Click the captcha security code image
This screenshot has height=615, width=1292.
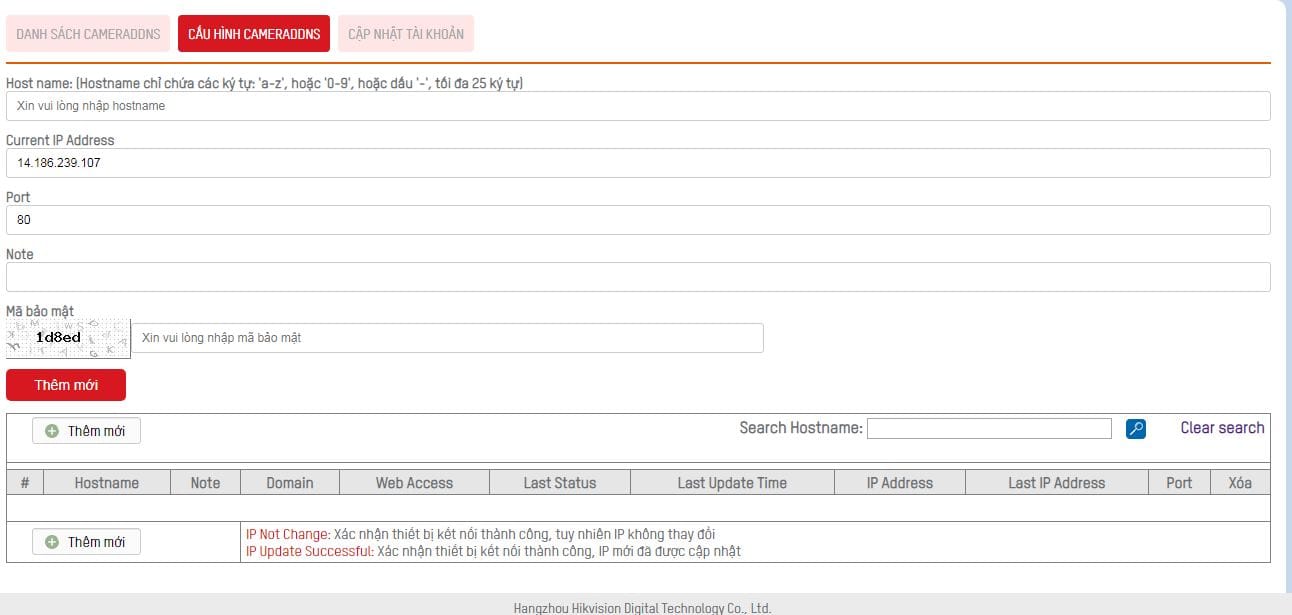tap(68, 338)
